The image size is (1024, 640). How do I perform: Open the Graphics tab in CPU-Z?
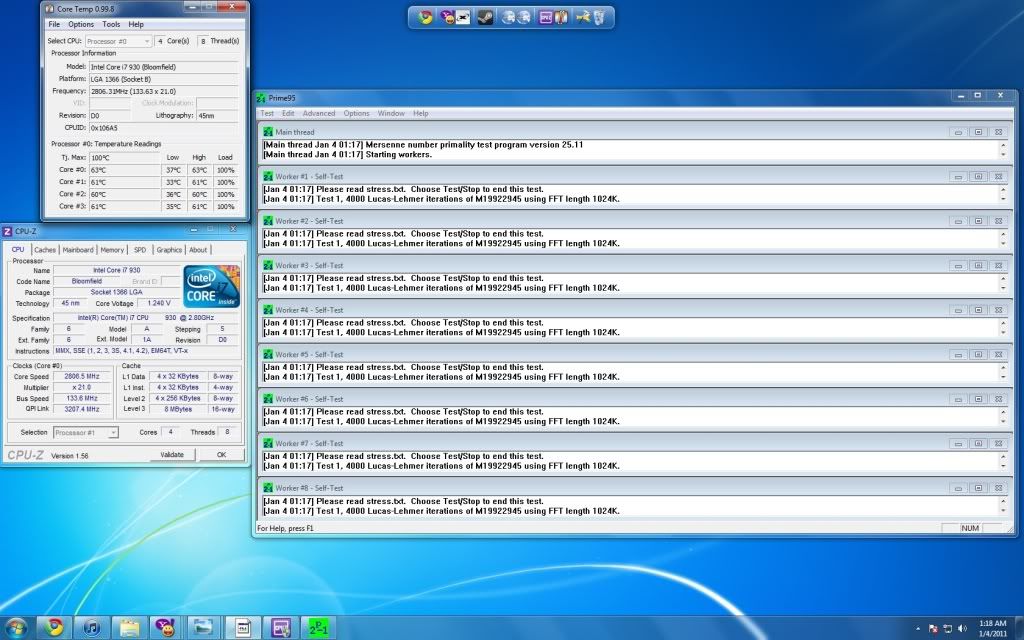click(169, 250)
